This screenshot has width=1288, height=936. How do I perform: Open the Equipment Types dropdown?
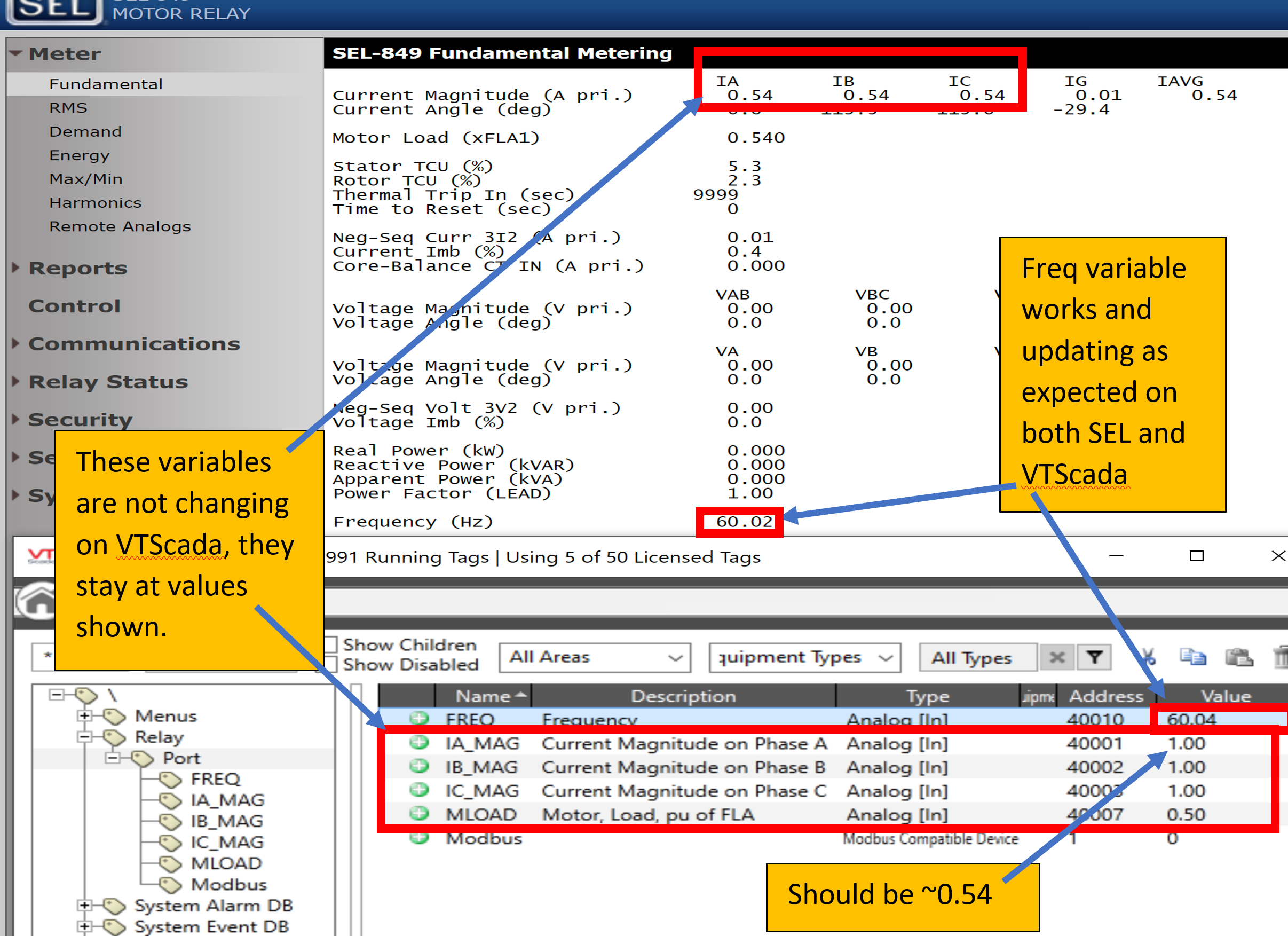805,657
